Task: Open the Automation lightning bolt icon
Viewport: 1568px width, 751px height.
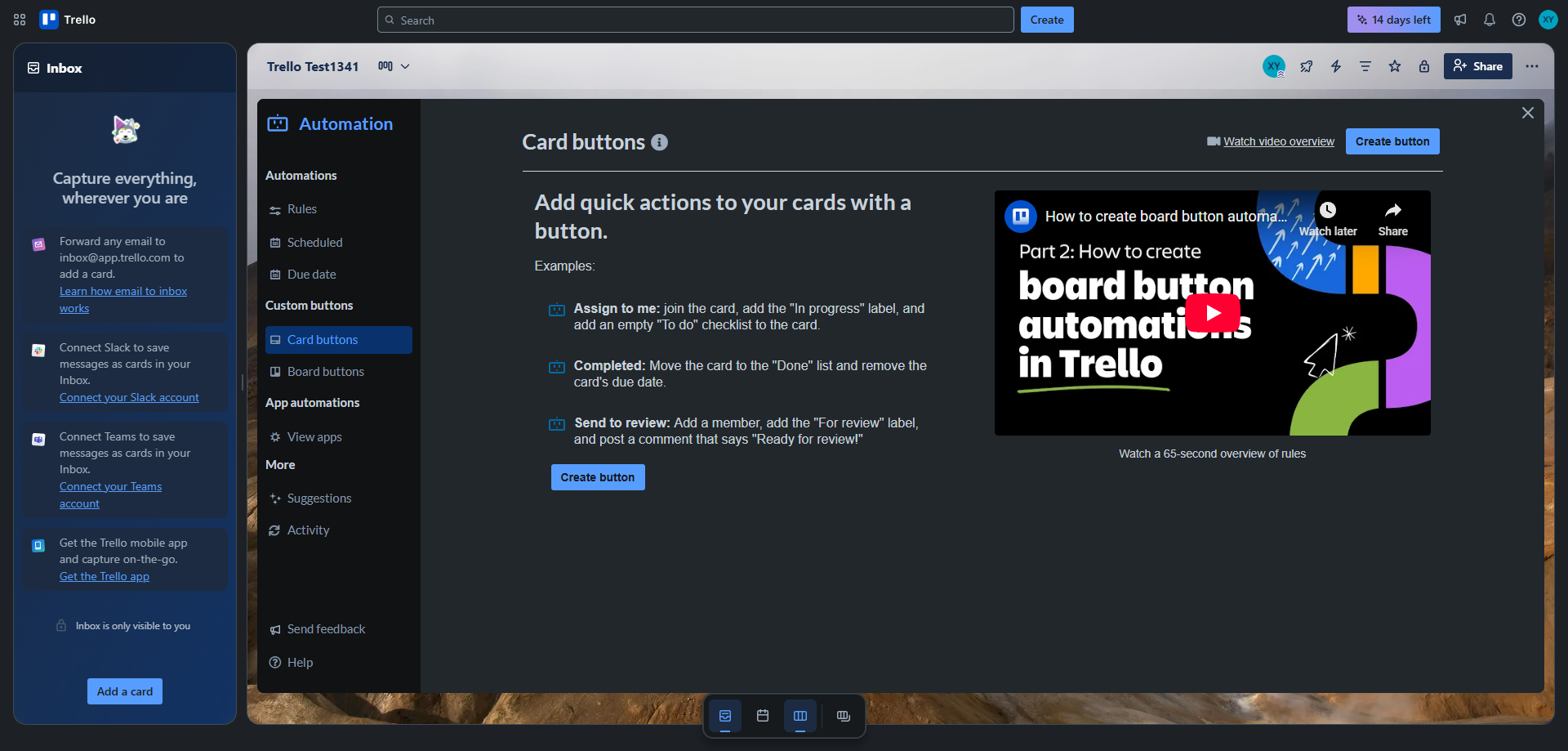Action: (x=1336, y=66)
